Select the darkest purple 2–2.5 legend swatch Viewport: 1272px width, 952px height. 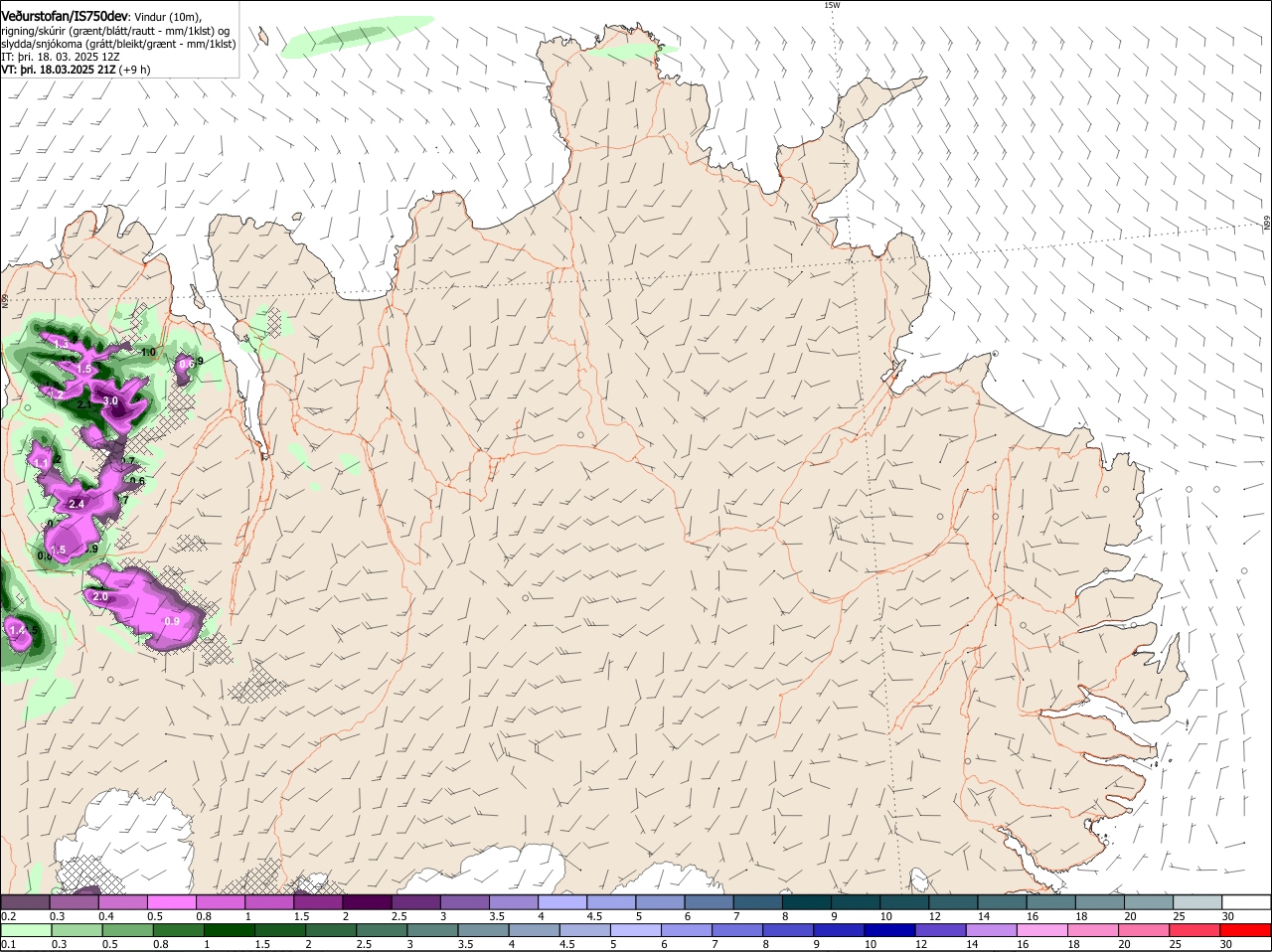pyautogui.click(x=367, y=901)
